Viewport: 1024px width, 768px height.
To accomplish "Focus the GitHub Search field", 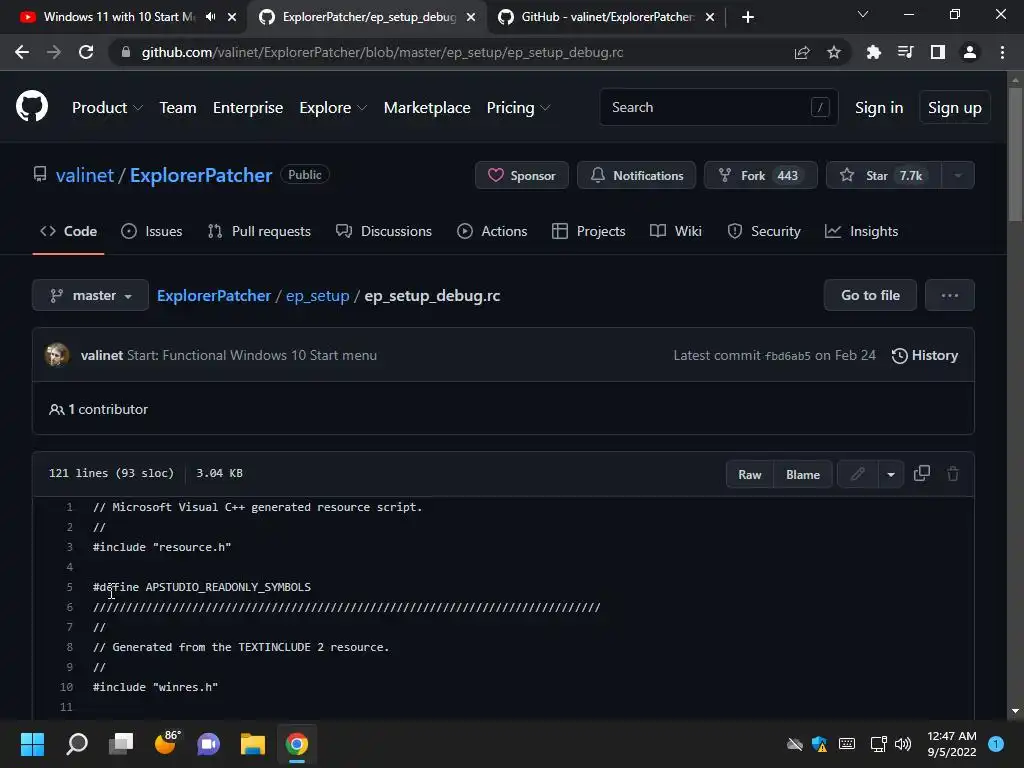I will tap(718, 107).
